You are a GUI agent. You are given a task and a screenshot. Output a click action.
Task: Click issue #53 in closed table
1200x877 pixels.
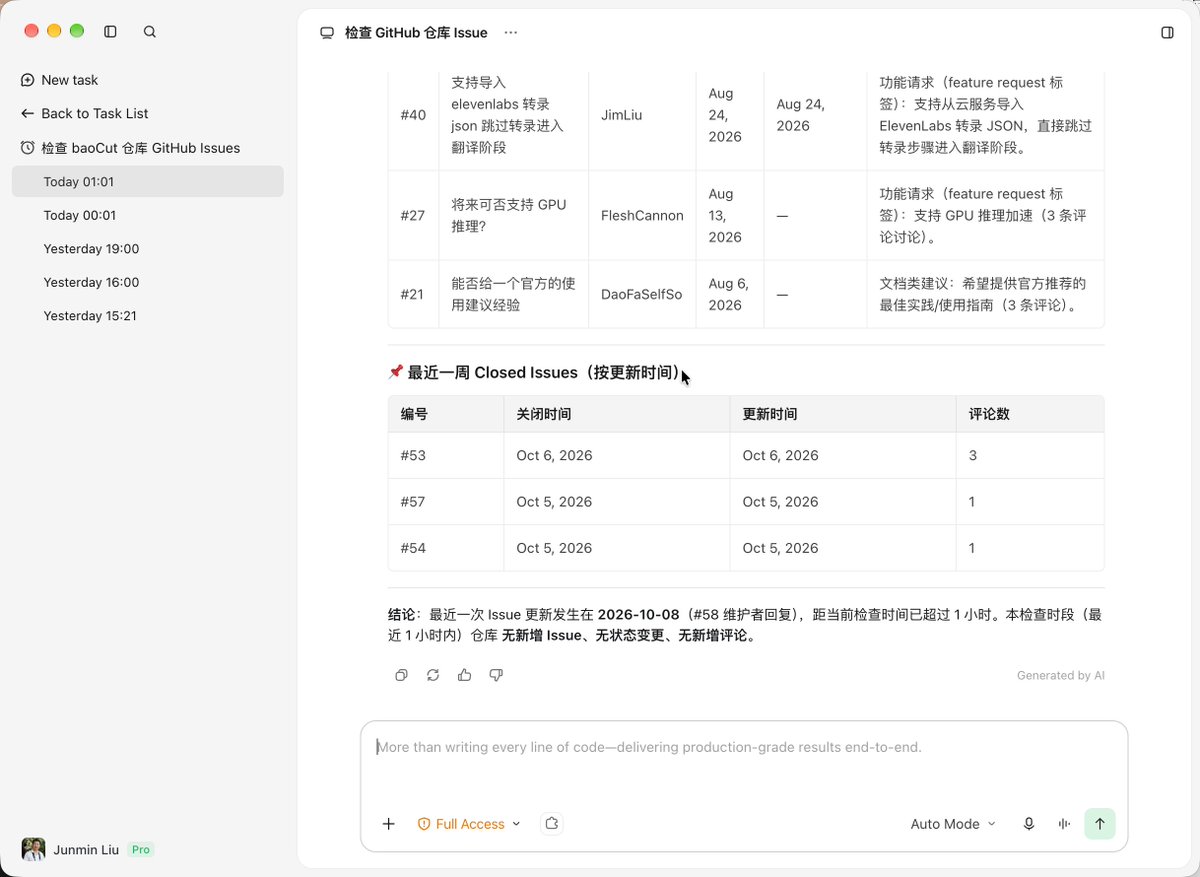coord(413,455)
